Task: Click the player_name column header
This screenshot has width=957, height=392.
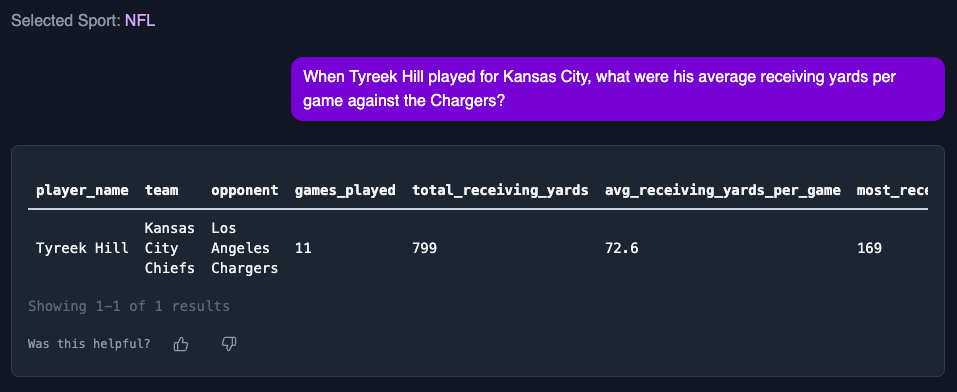Action: 82,191
